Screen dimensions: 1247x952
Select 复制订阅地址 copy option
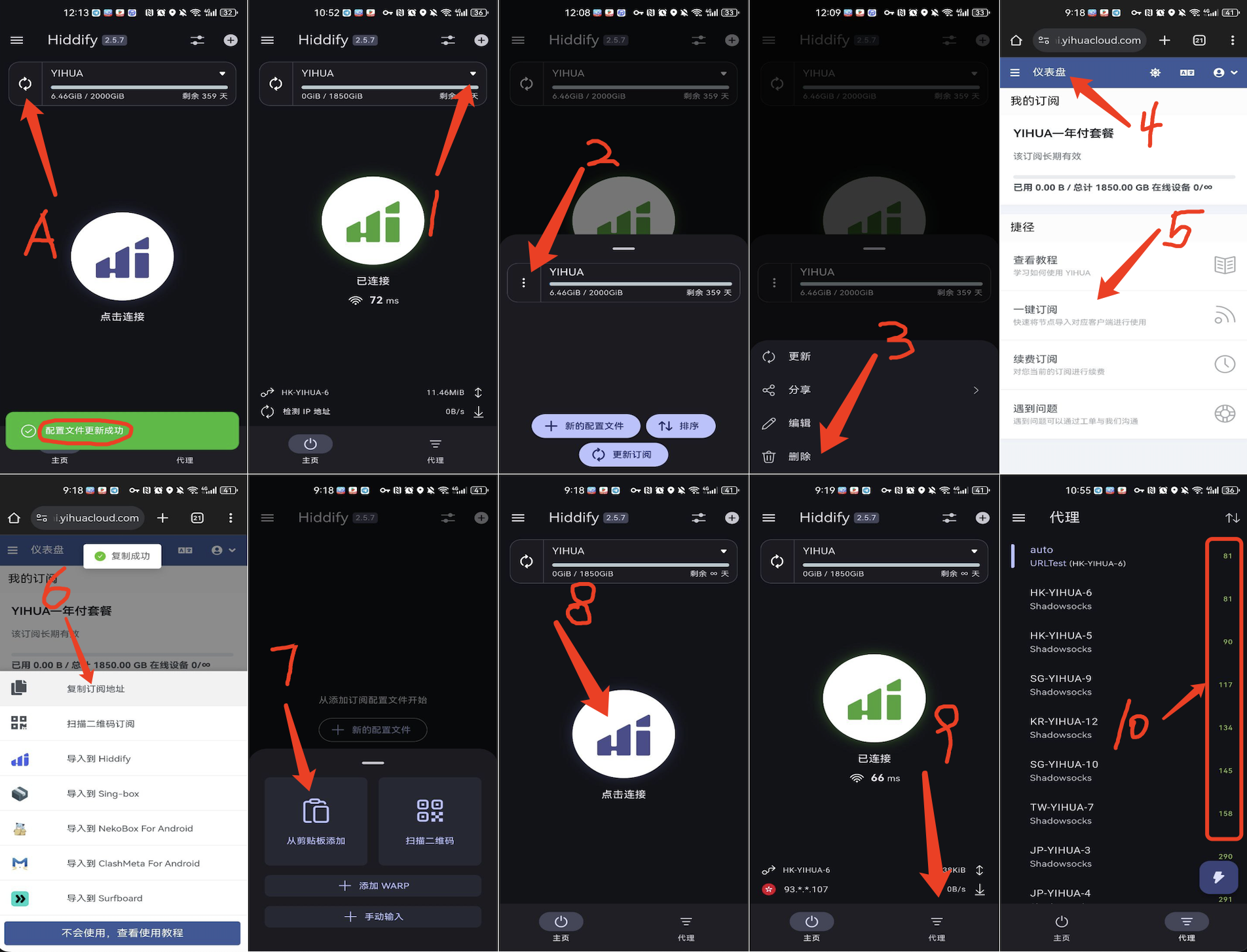coord(124,688)
